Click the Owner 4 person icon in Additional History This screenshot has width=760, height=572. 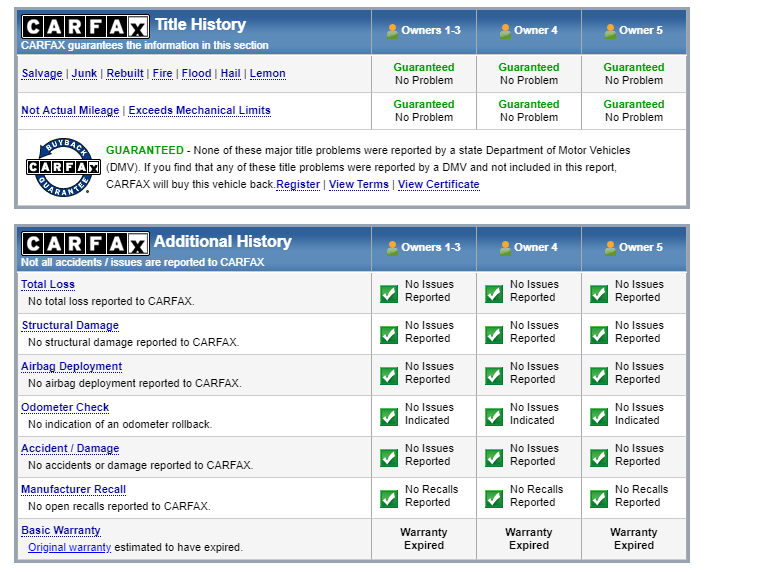coord(505,248)
